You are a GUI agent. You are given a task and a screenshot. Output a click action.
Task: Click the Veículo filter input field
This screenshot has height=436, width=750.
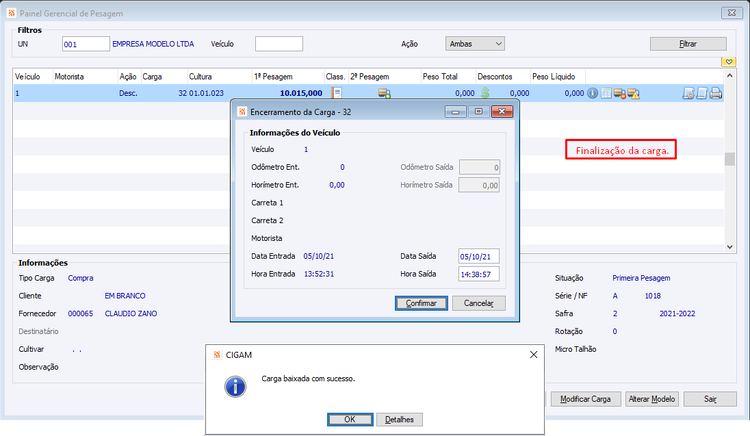point(279,44)
